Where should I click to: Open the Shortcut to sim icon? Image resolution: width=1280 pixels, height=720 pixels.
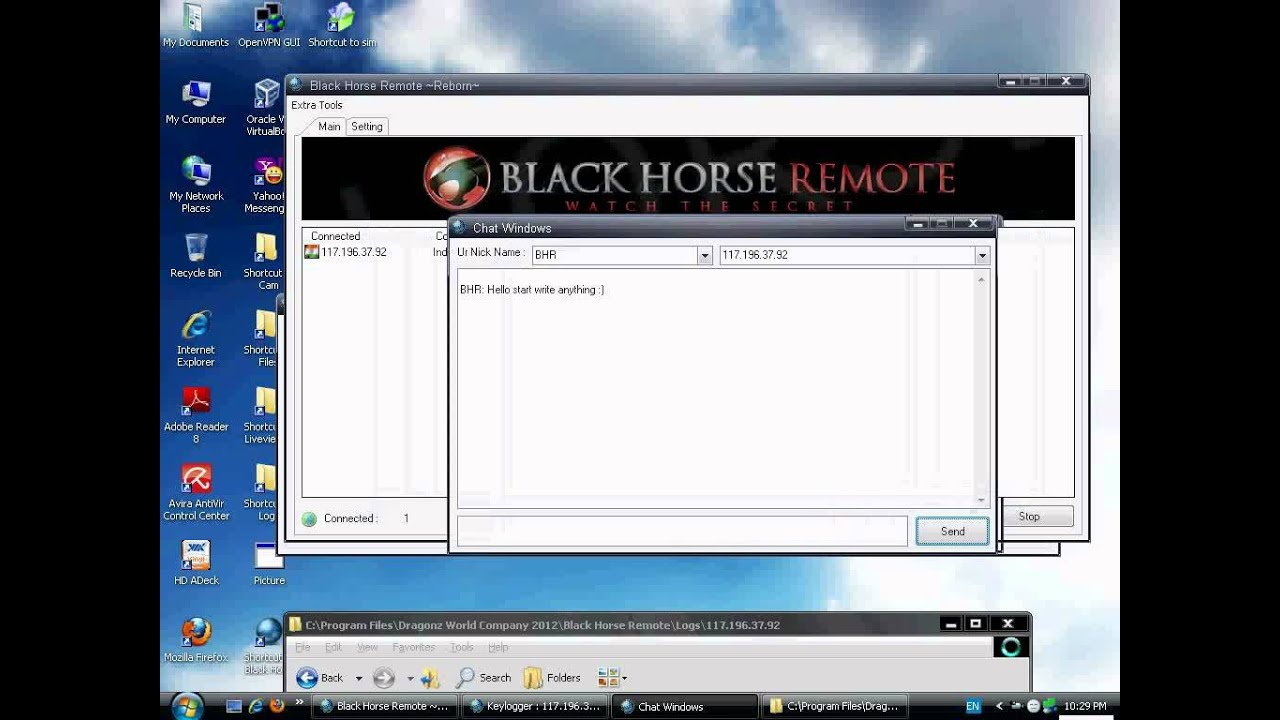click(x=342, y=25)
